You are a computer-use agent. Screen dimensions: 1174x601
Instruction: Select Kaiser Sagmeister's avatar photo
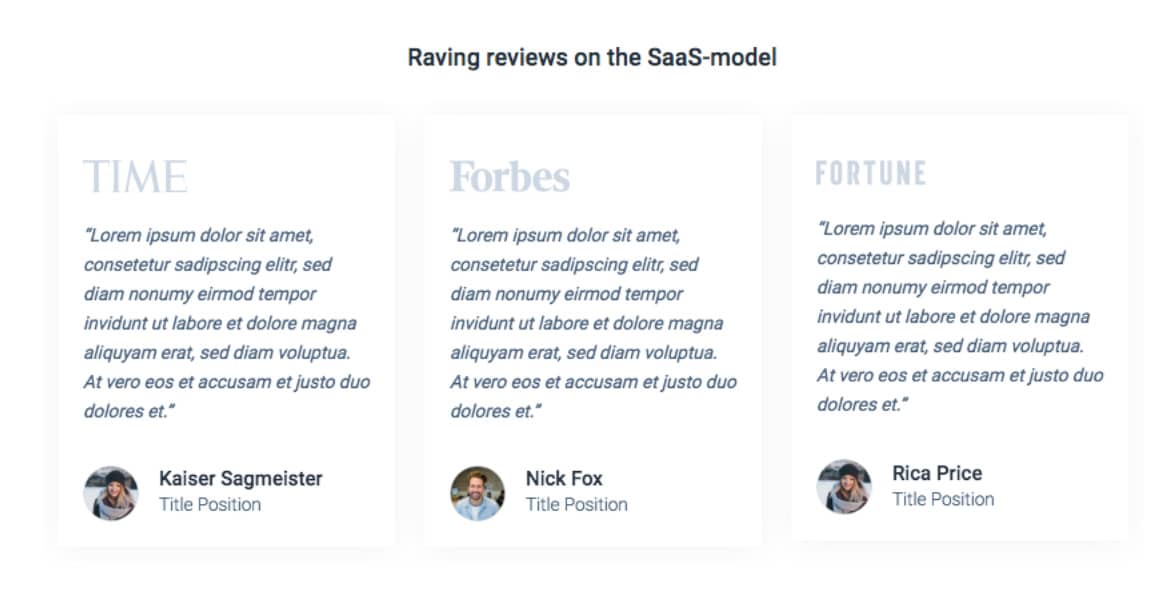click(x=111, y=493)
